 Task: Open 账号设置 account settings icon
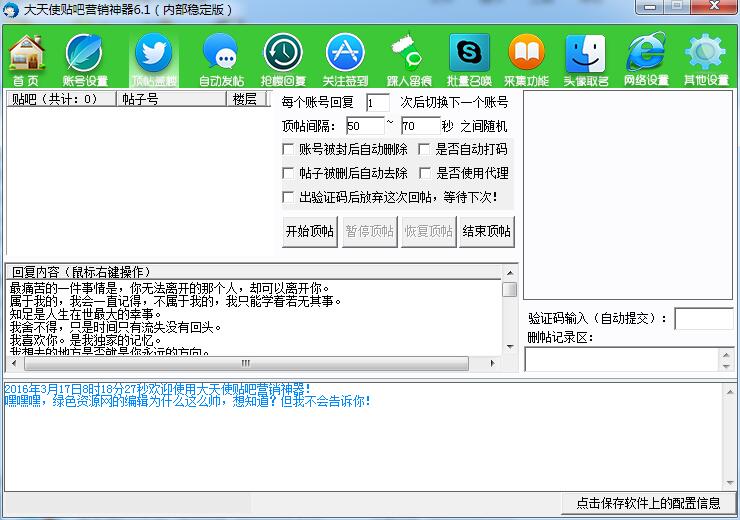(x=85, y=59)
